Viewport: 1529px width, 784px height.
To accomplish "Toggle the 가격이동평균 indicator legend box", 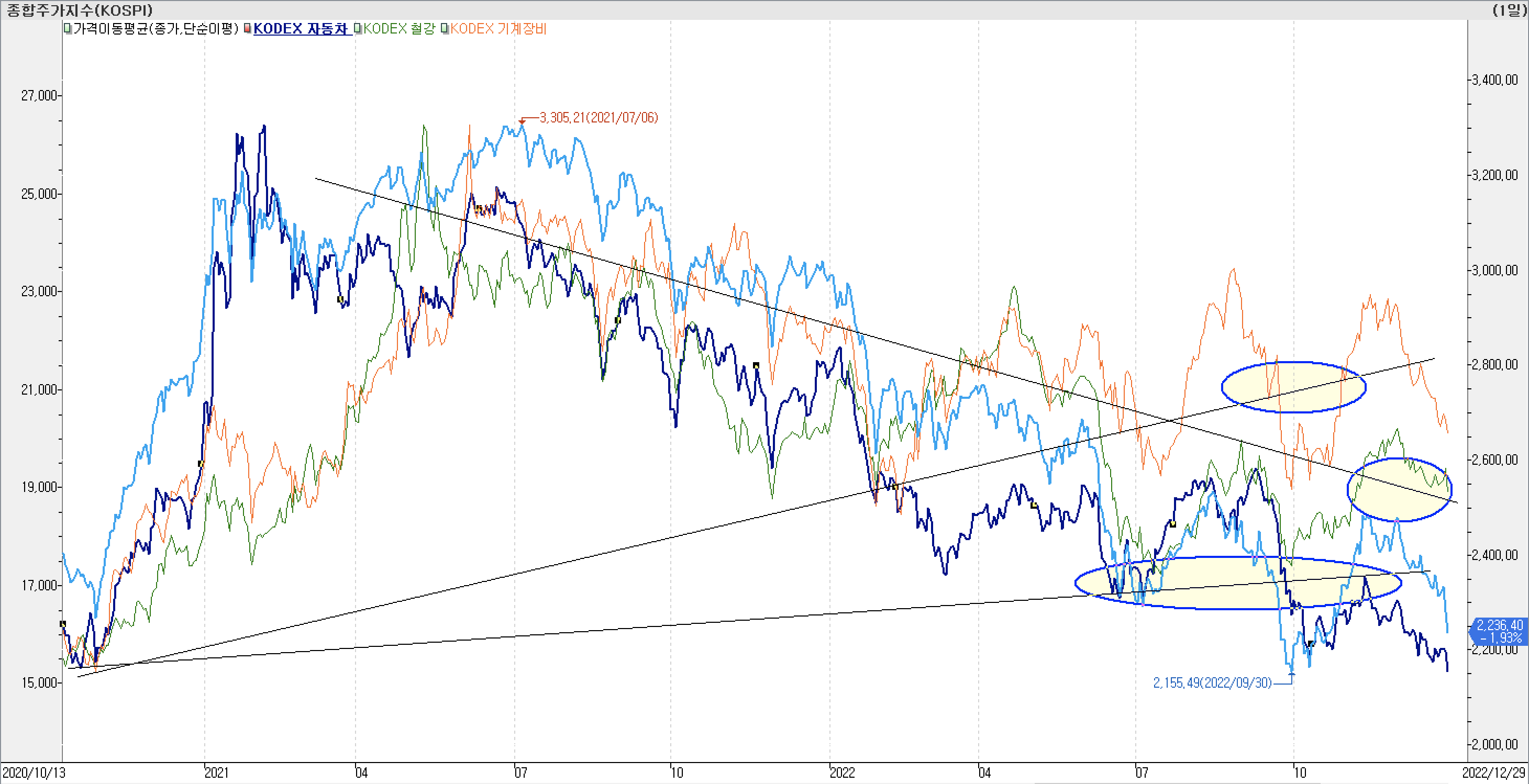I will 68,28.
